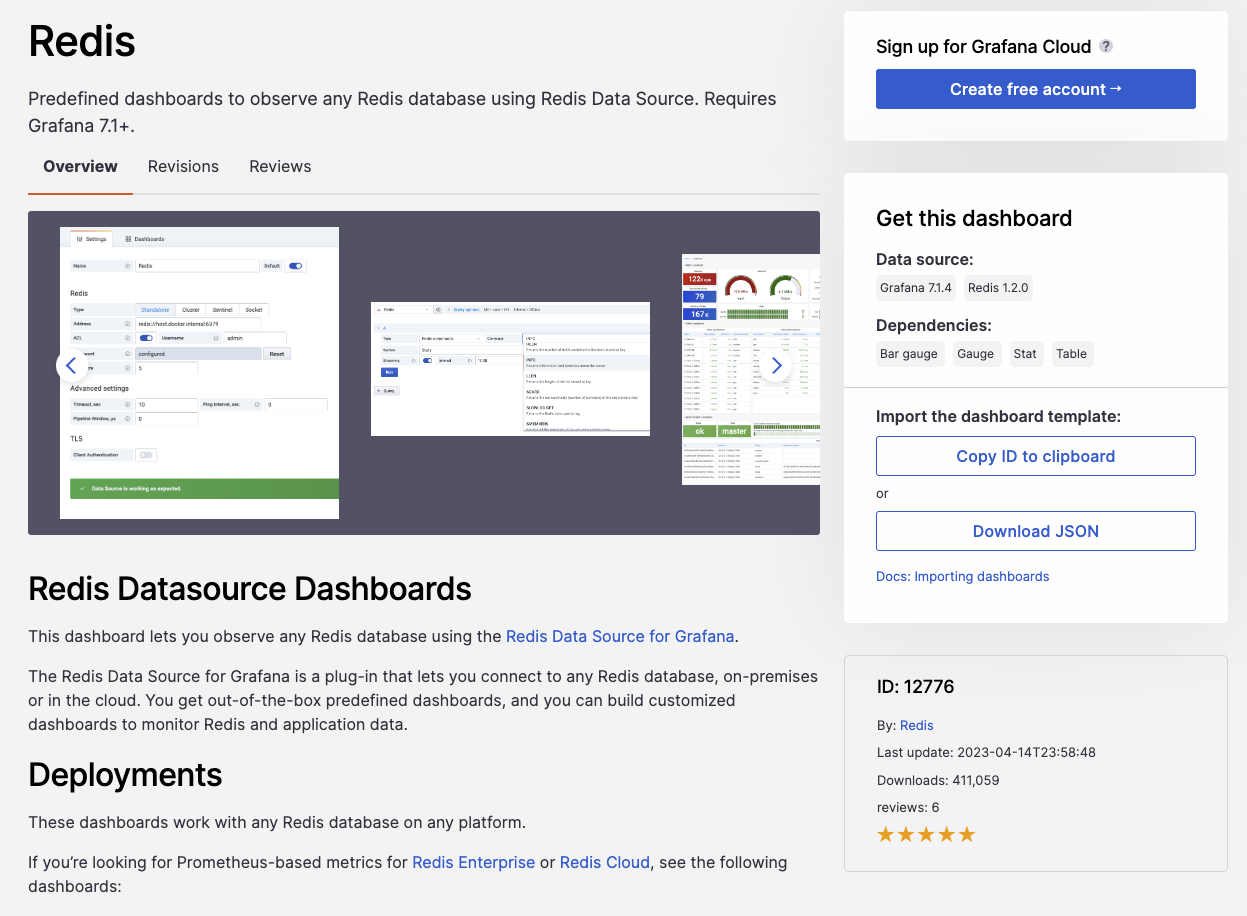Click the Redis 1.2.0 data source tag
The image size is (1247, 916).
tap(999, 288)
